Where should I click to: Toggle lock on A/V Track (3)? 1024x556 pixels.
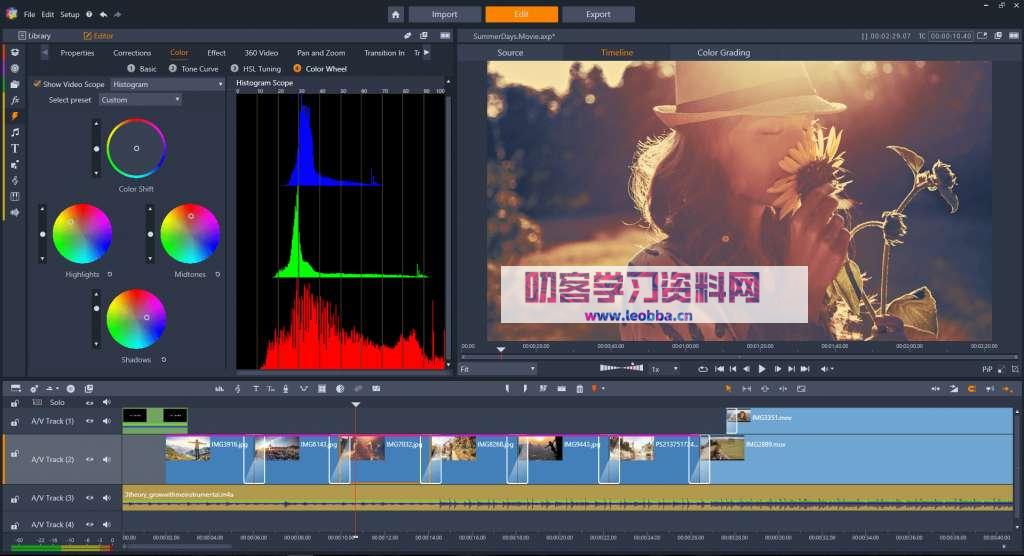point(14,499)
